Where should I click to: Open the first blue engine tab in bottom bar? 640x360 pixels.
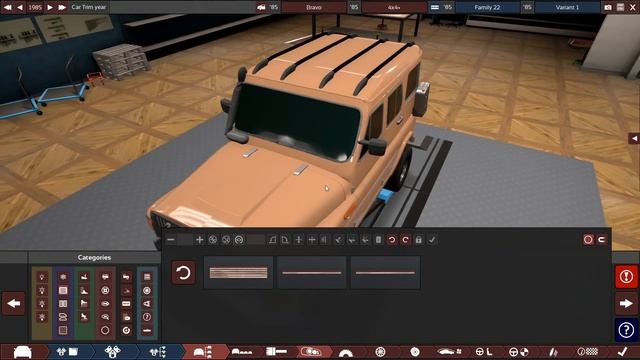[67, 352]
